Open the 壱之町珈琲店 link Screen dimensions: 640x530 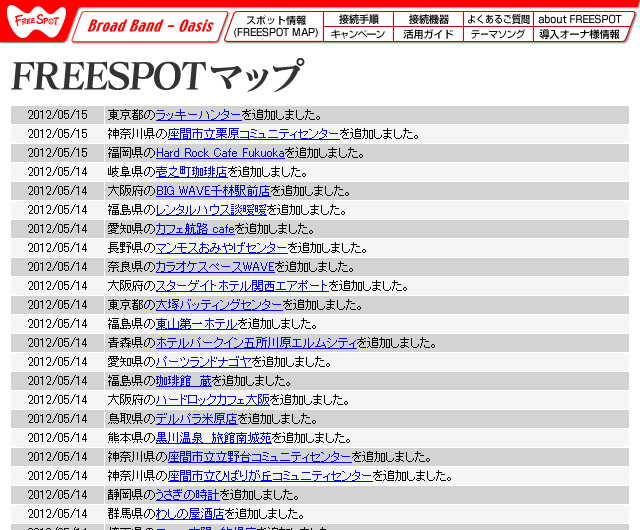pyautogui.click(x=191, y=172)
